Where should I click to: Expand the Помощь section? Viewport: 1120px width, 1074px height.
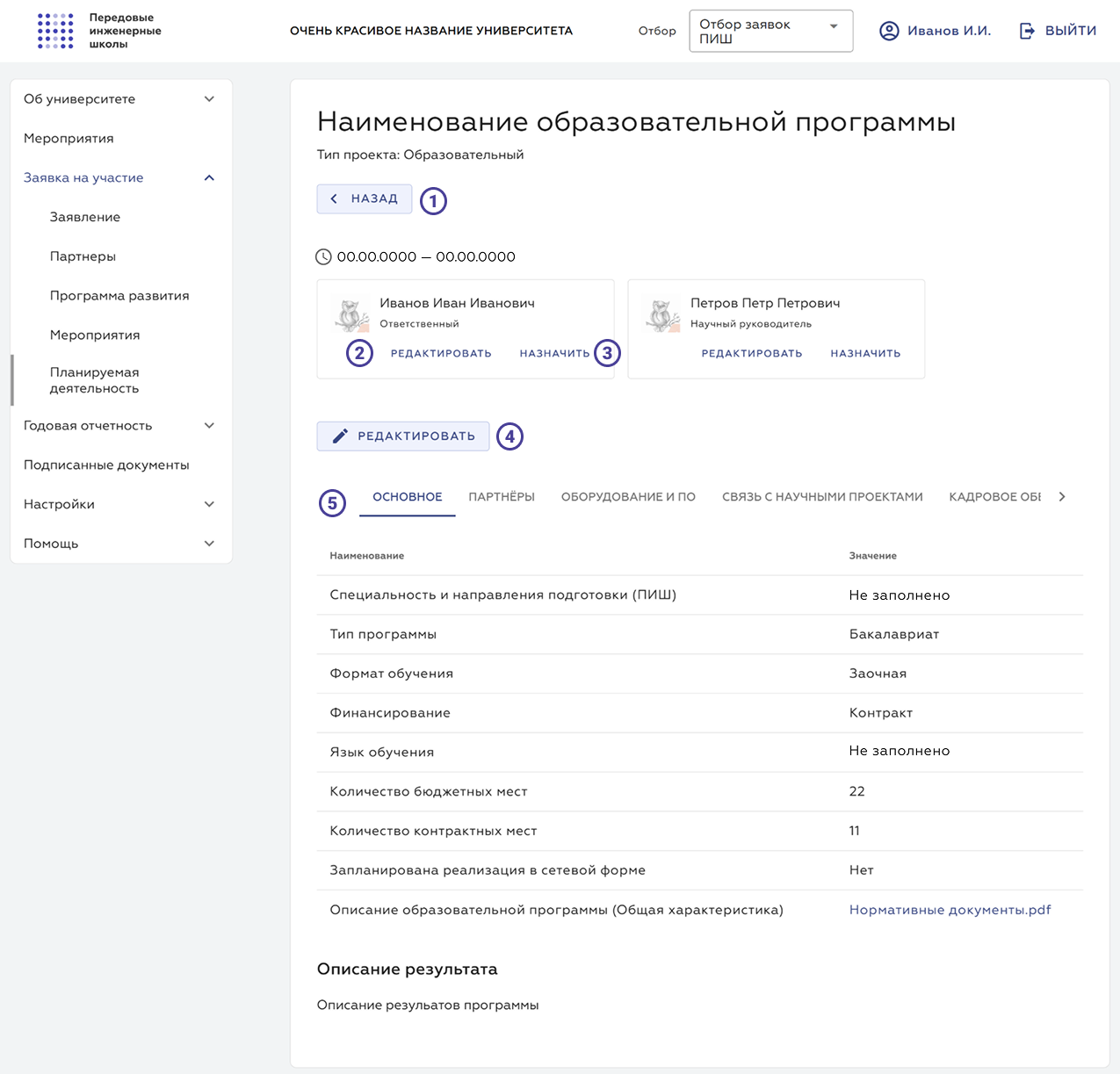209,544
